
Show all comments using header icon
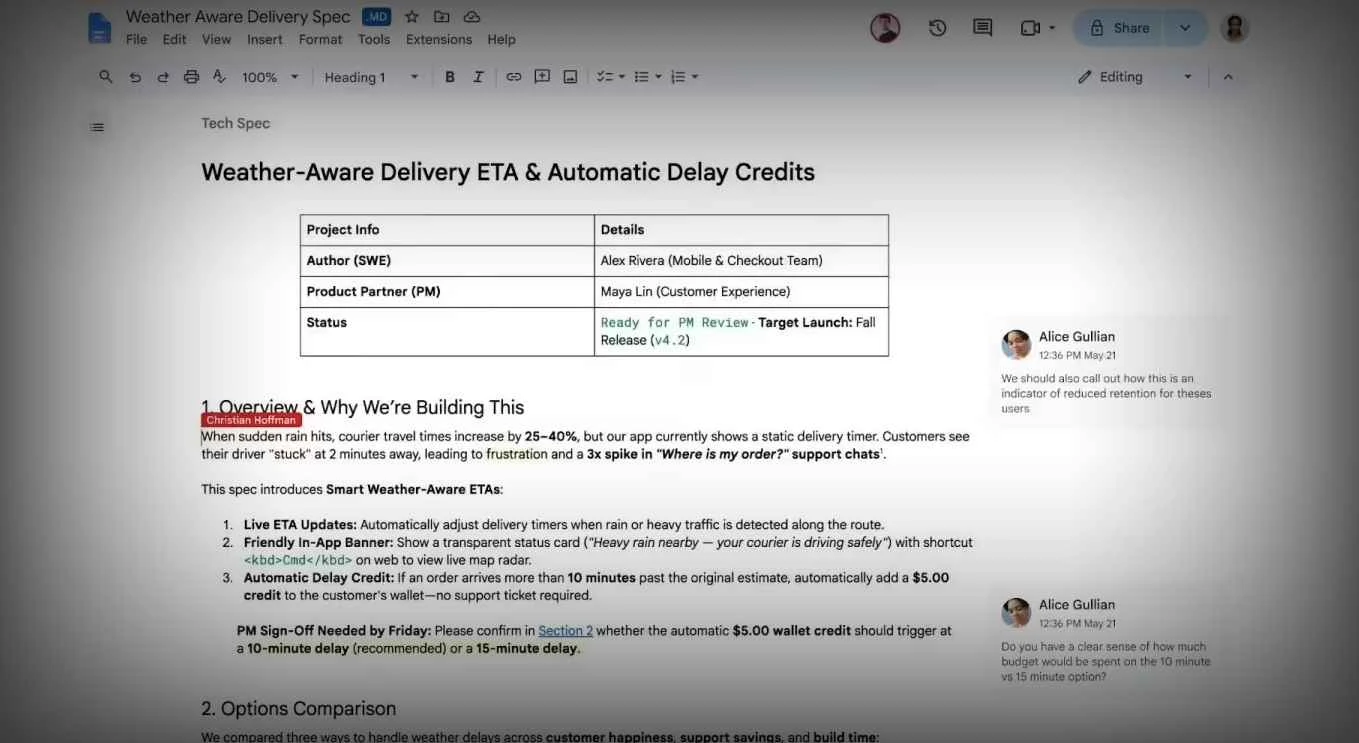[x=983, y=28]
